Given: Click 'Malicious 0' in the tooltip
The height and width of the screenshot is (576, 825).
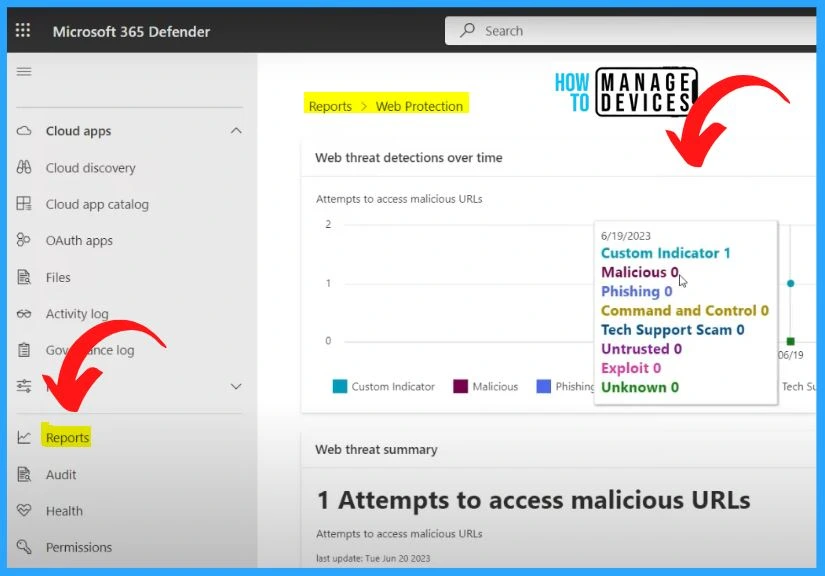Looking at the screenshot, I should point(640,272).
